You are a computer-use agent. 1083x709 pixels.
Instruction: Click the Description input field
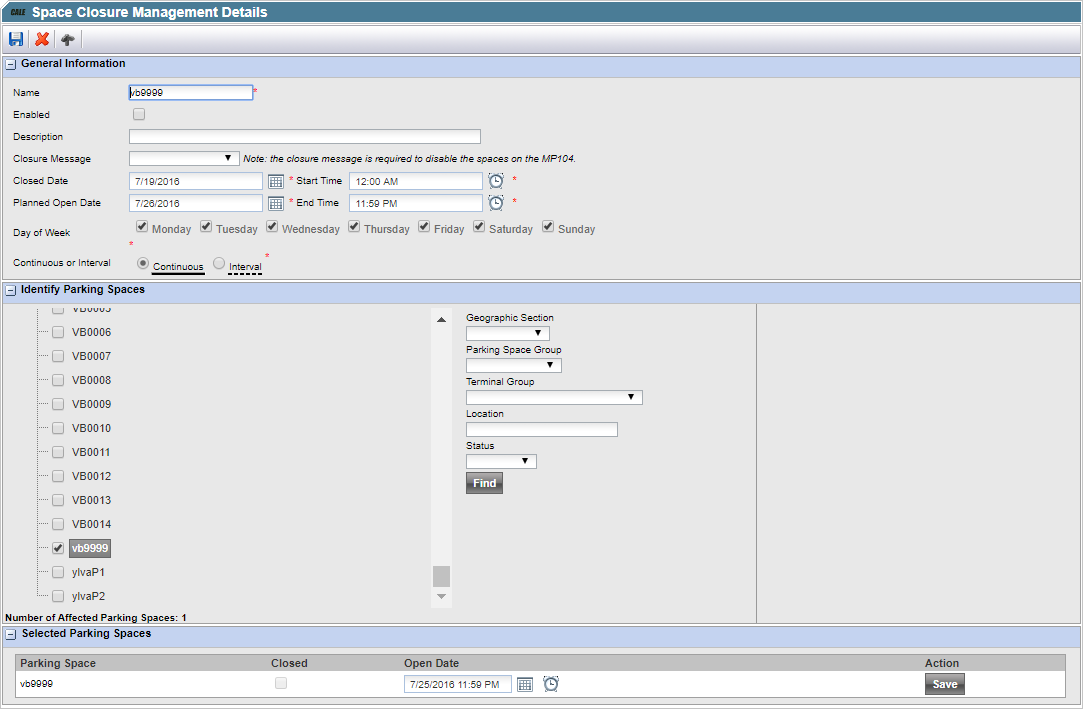pos(305,137)
